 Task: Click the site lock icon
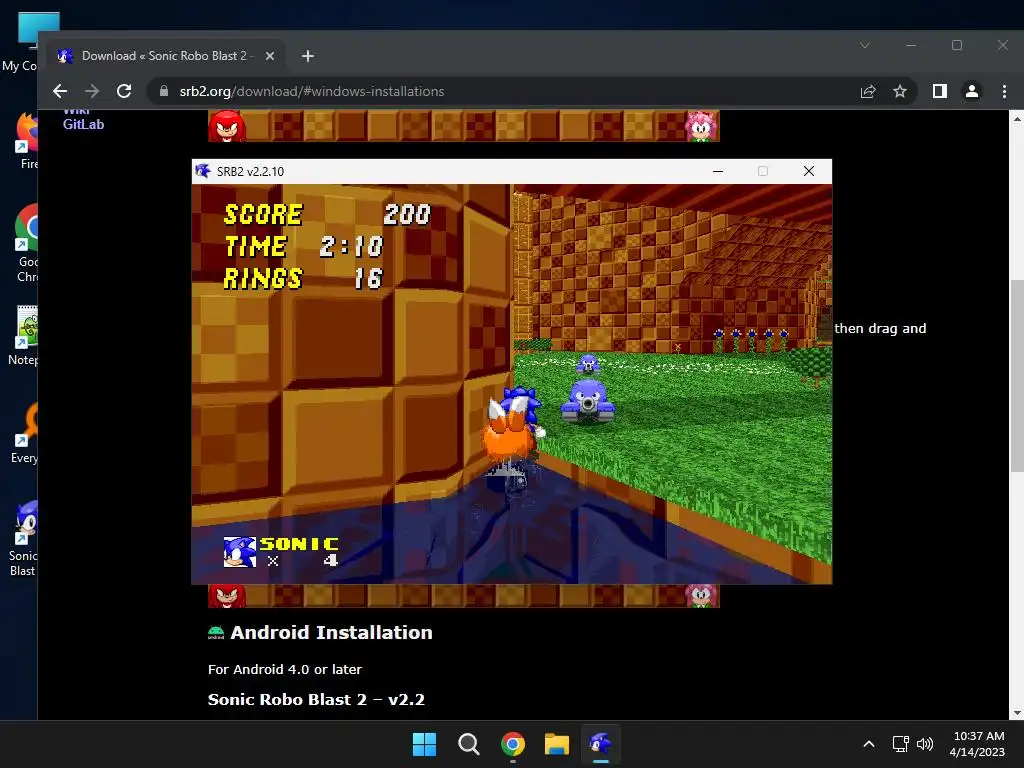(164, 91)
